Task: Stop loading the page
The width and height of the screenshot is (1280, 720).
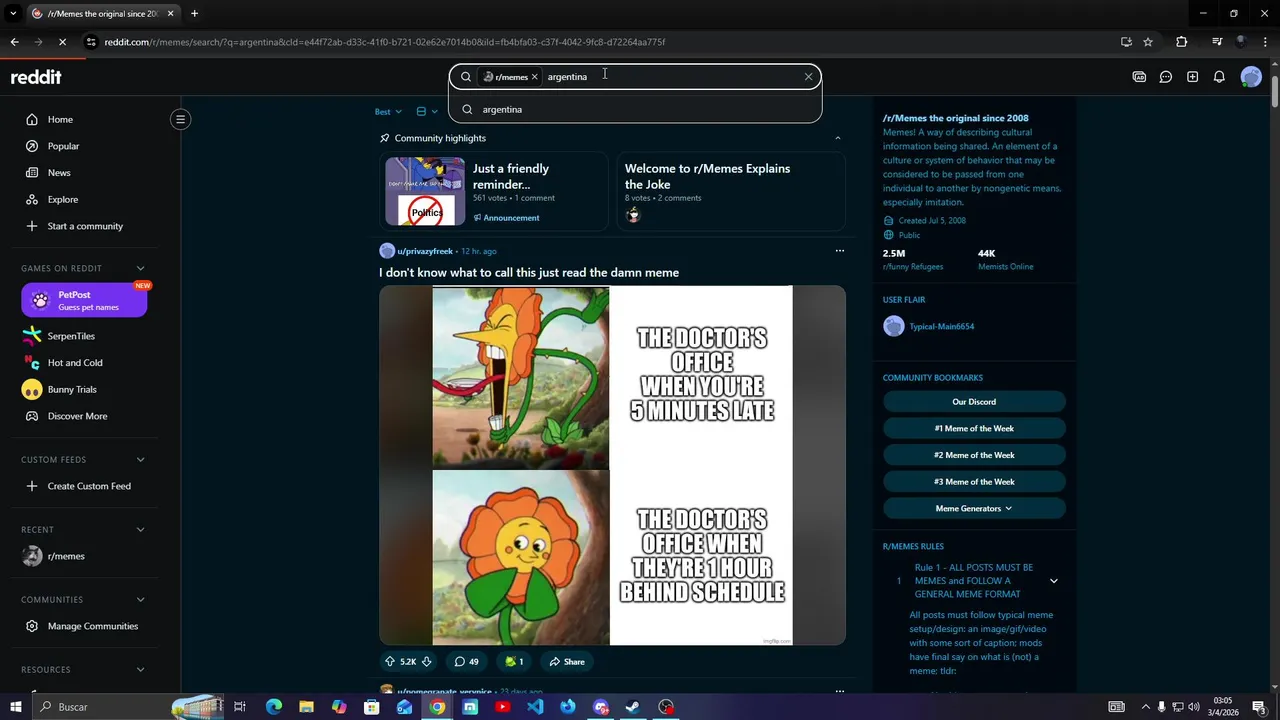Action: pyautogui.click(x=62, y=42)
